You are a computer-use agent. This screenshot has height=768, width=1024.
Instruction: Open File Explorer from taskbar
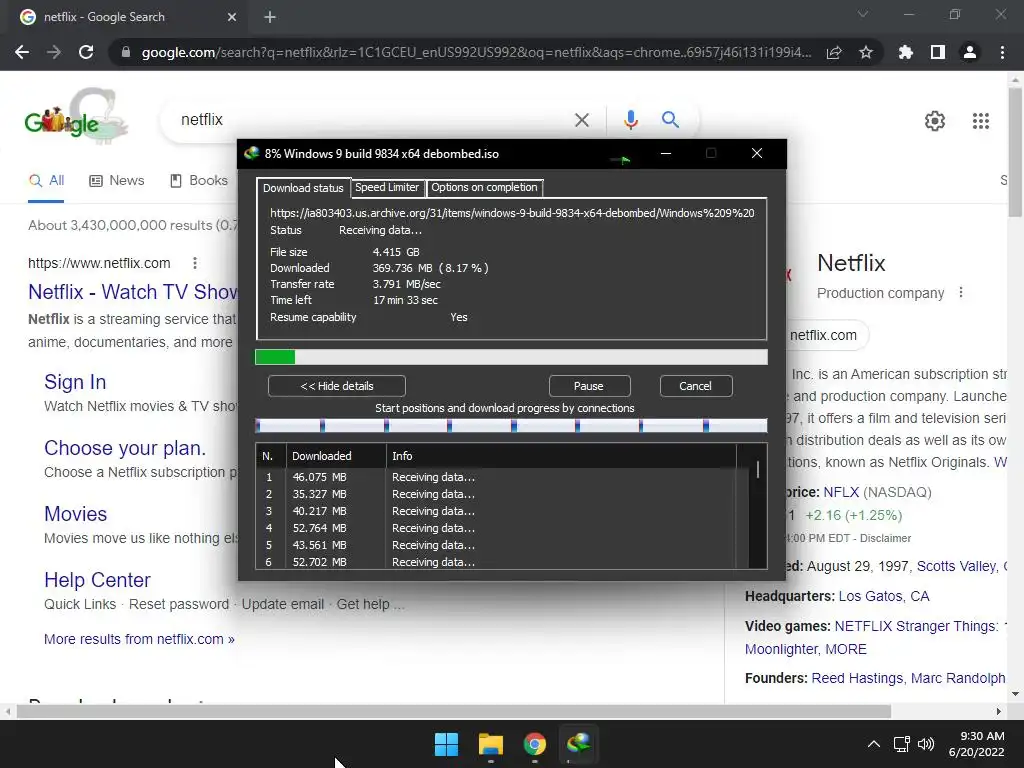pos(490,744)
